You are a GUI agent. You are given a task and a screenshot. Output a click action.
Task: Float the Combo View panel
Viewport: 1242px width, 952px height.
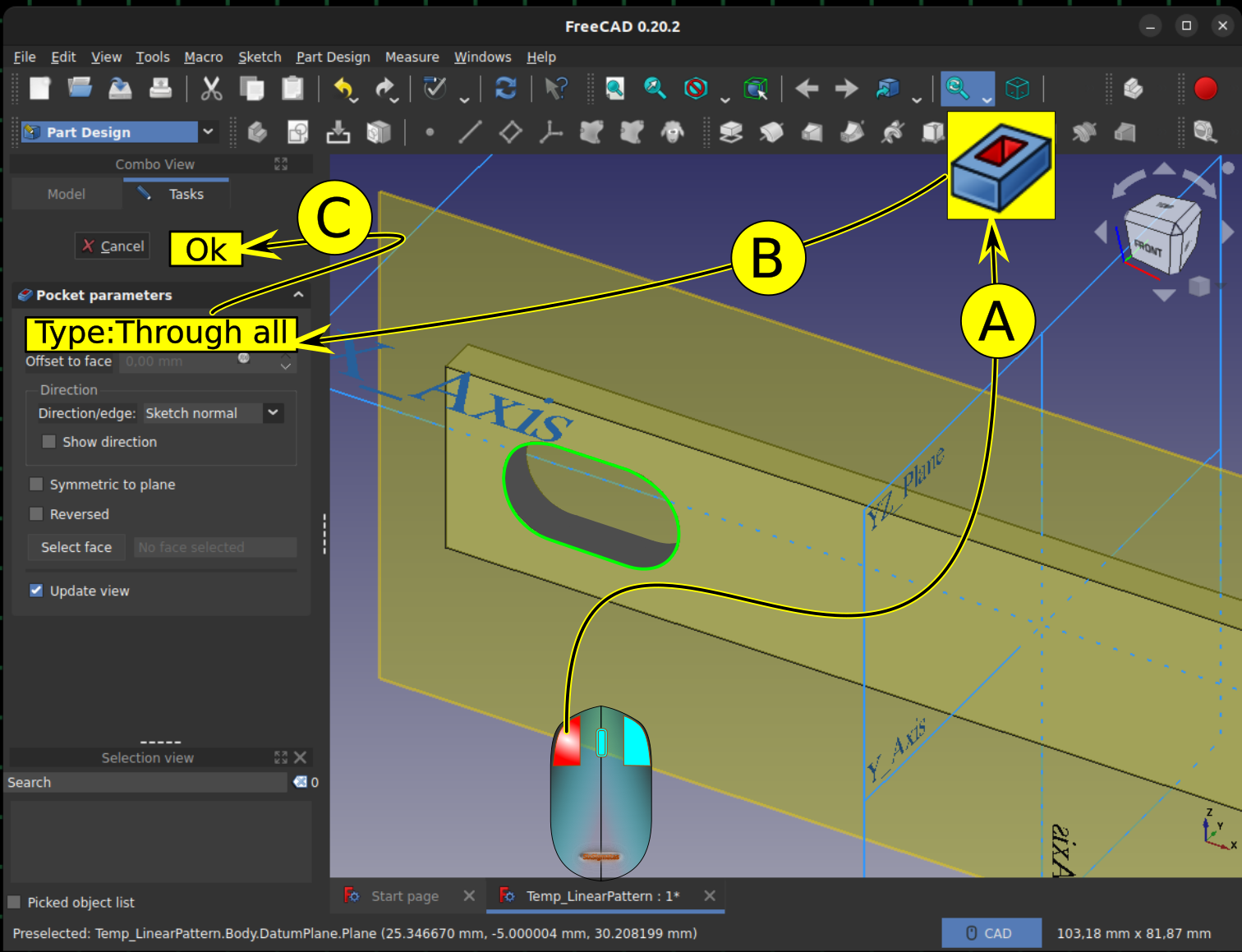[x=281, y=164]
